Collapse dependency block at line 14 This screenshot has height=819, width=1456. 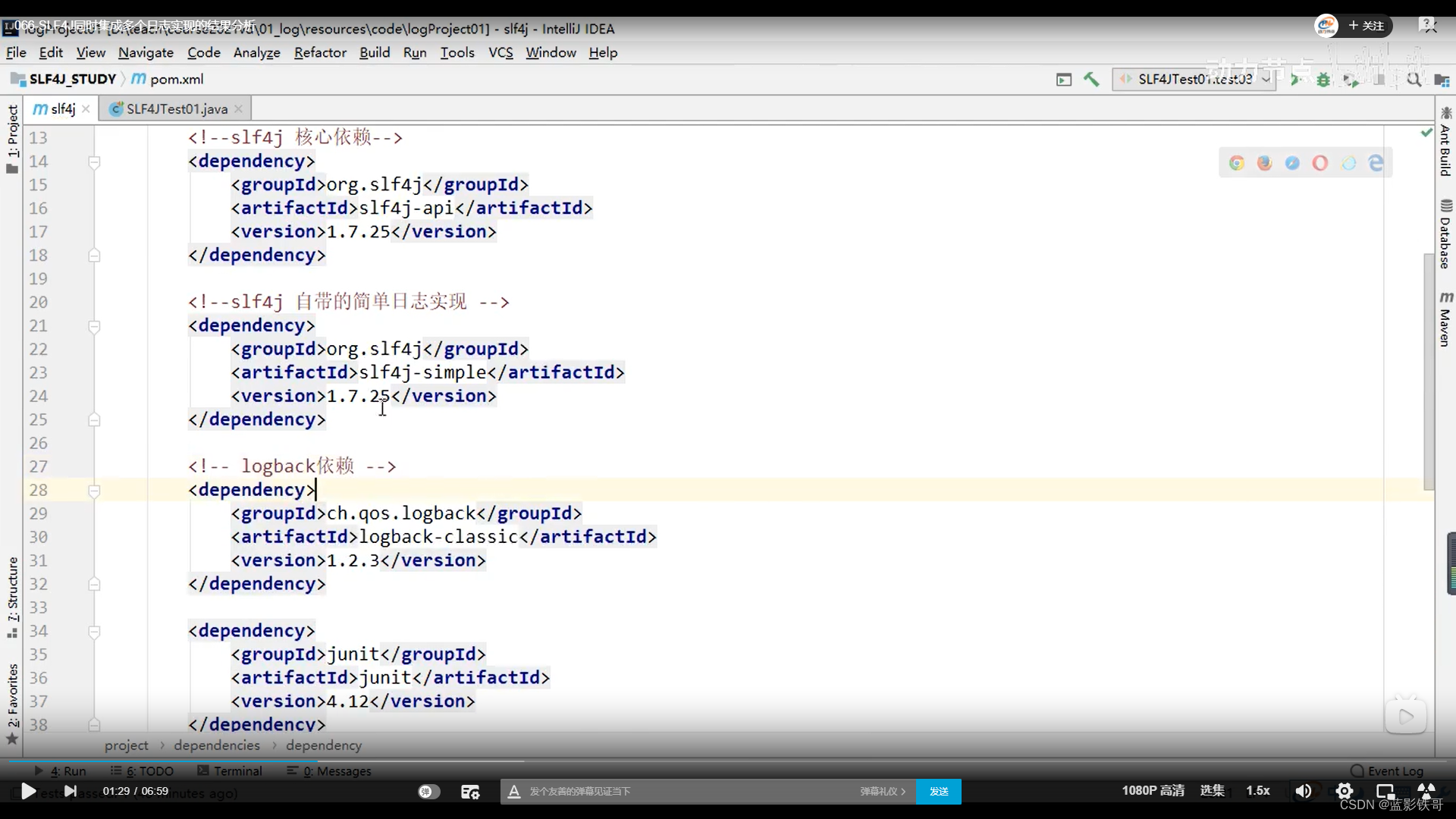(x=94, y=162)
